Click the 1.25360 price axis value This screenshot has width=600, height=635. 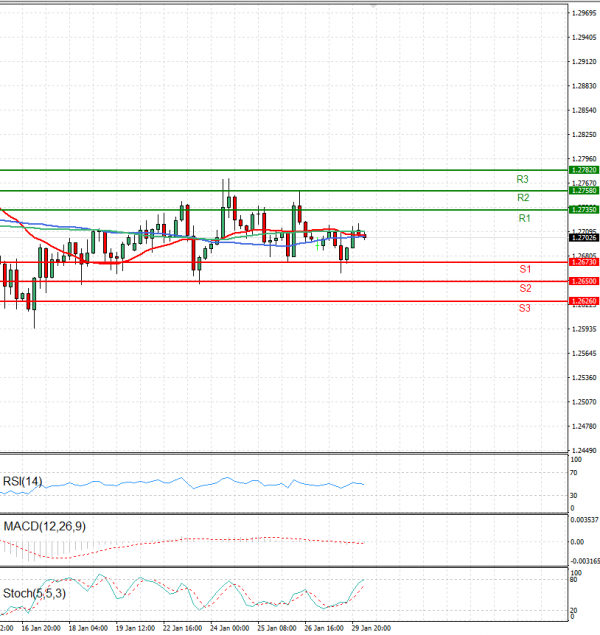[x=584, y=377]
